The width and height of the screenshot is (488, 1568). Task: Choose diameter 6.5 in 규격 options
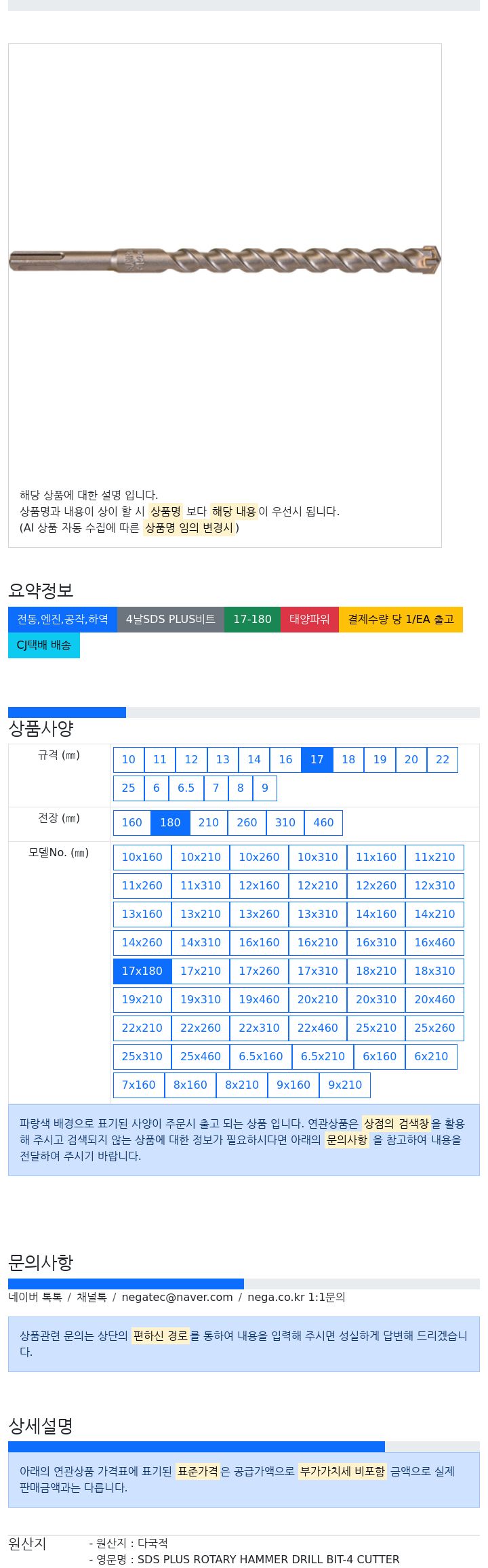[x=186, y=788]
